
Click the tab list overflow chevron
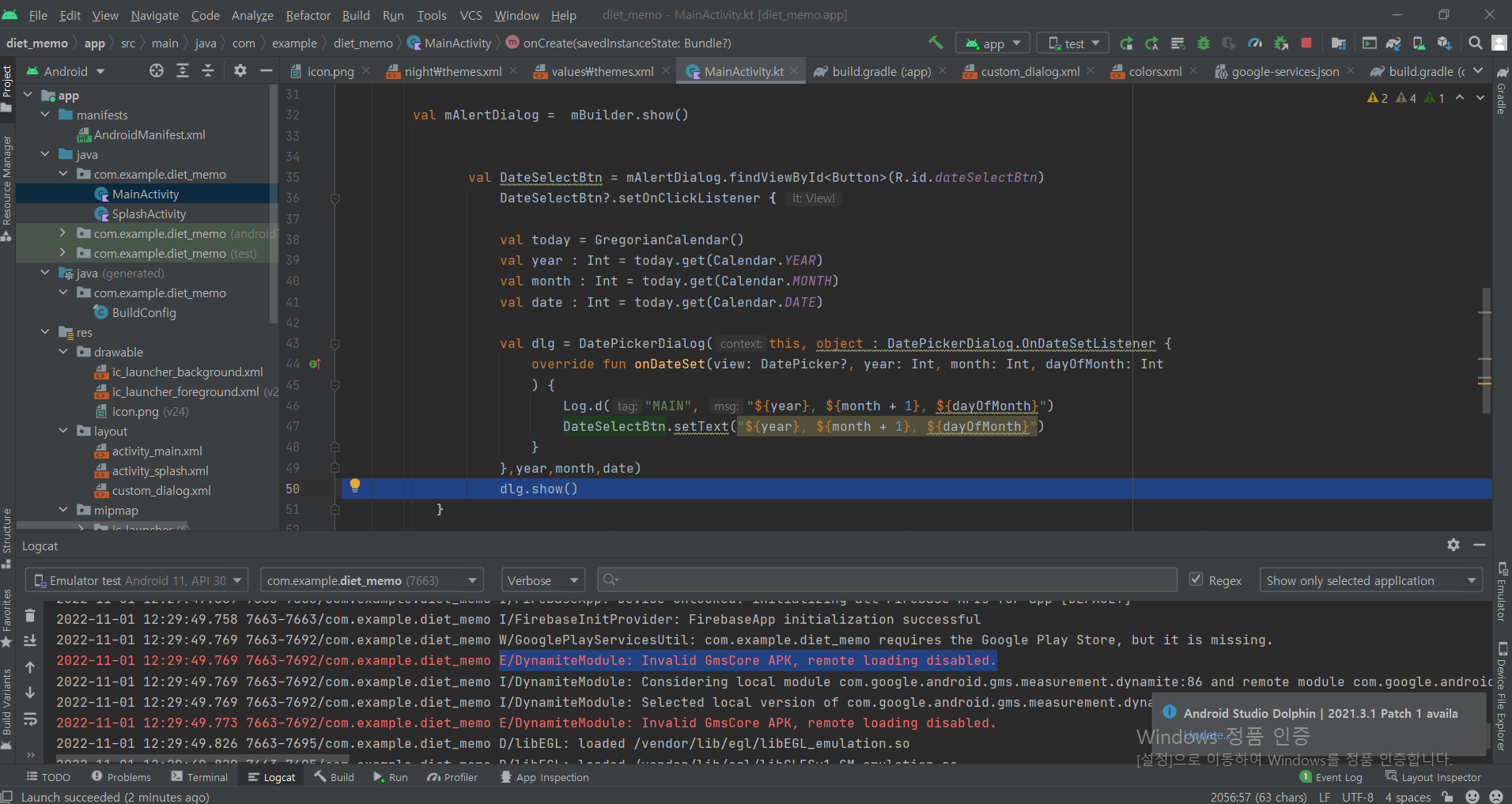click(x=1478, y=71)
